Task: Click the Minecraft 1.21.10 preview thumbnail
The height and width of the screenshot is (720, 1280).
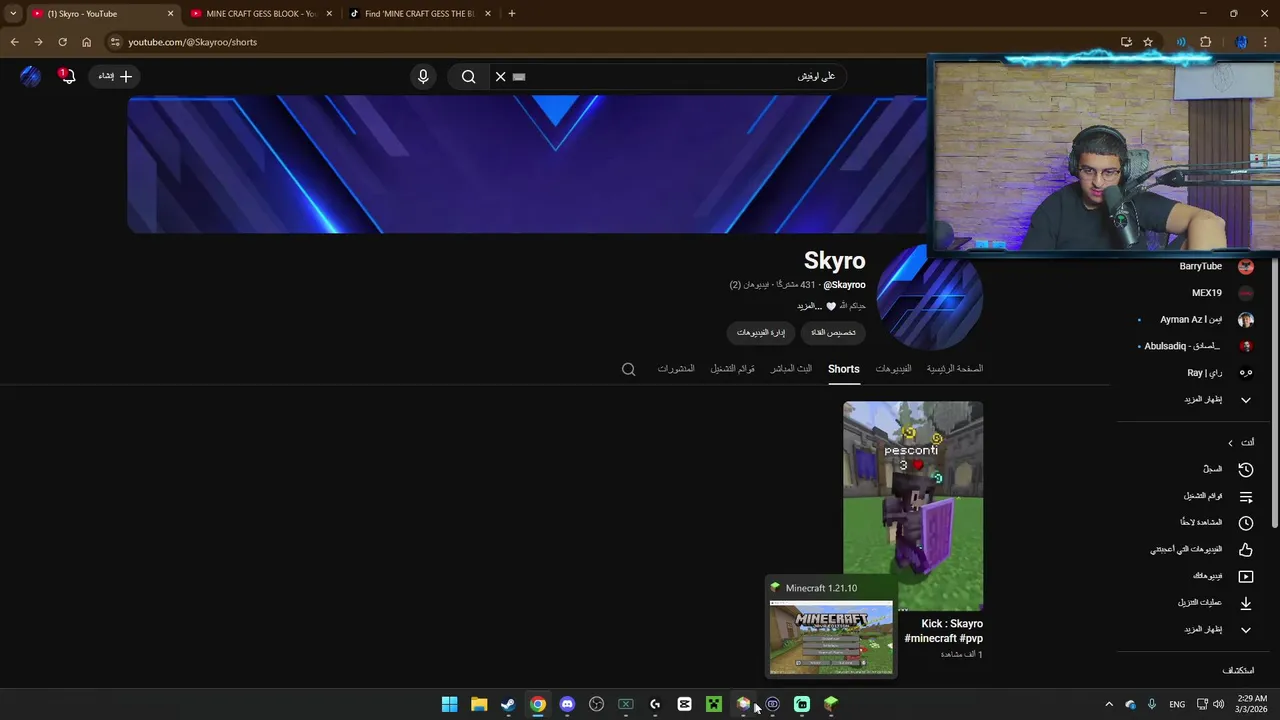Action: point(831,638)
